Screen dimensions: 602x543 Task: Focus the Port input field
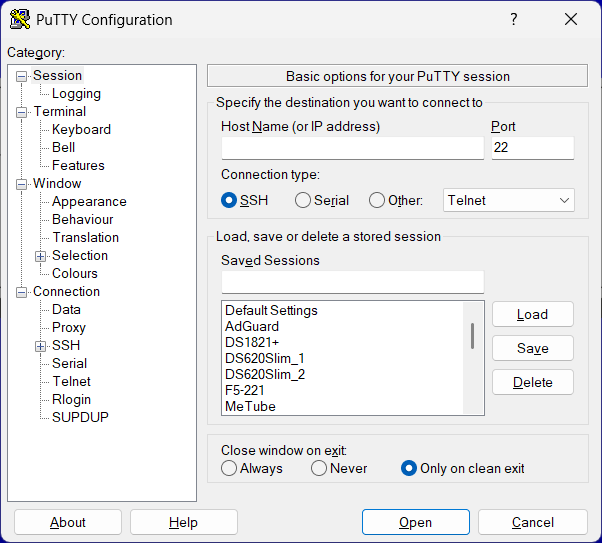[533, 148]
